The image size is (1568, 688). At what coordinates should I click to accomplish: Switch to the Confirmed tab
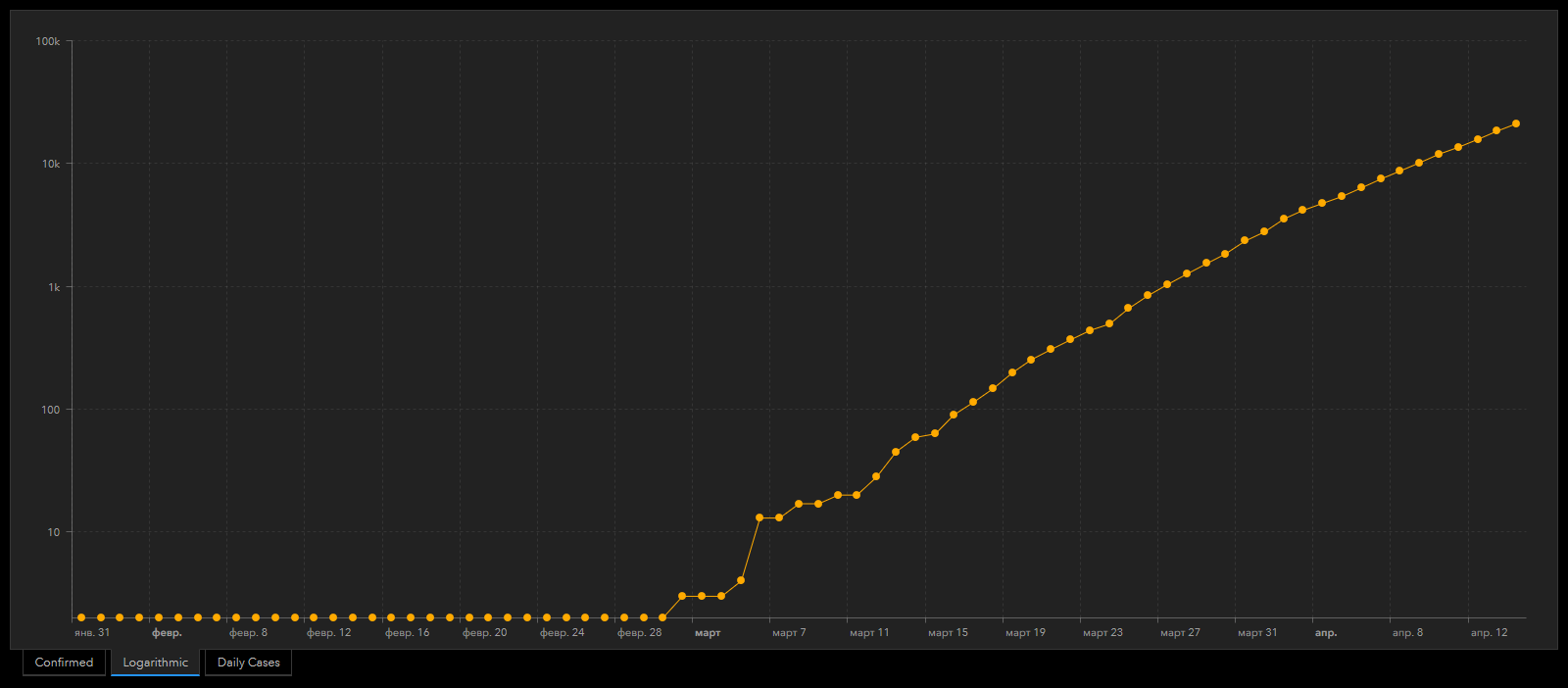click(64, 663)
